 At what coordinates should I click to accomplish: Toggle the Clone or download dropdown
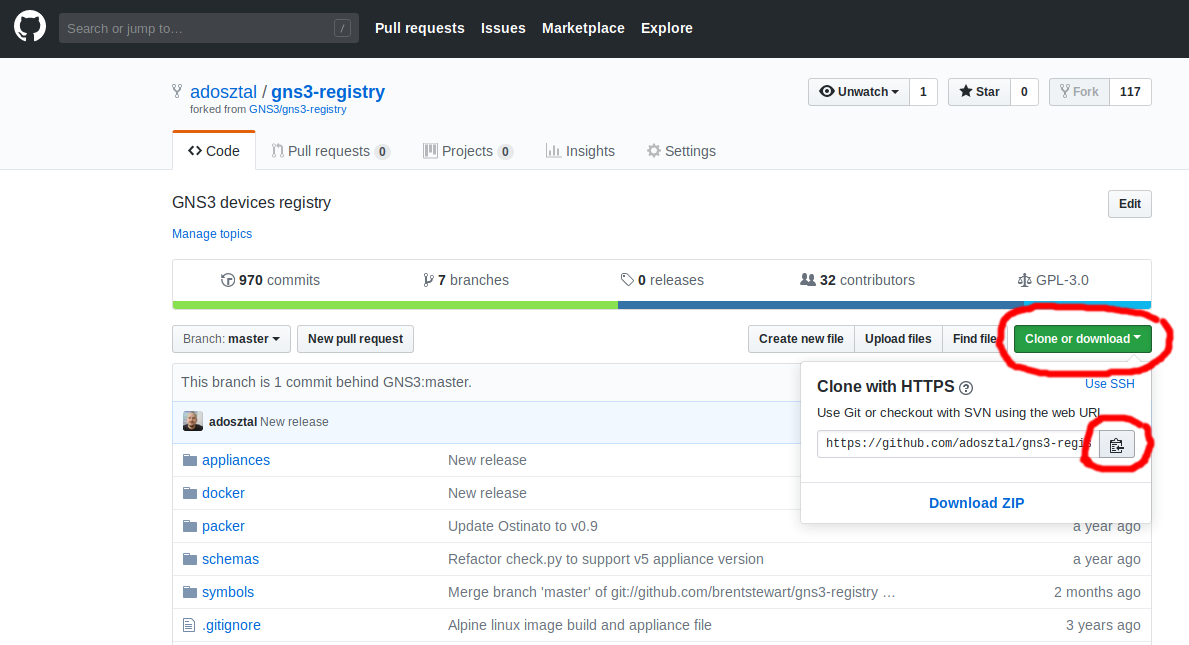pyautogui.click(x=1082, y=339)
